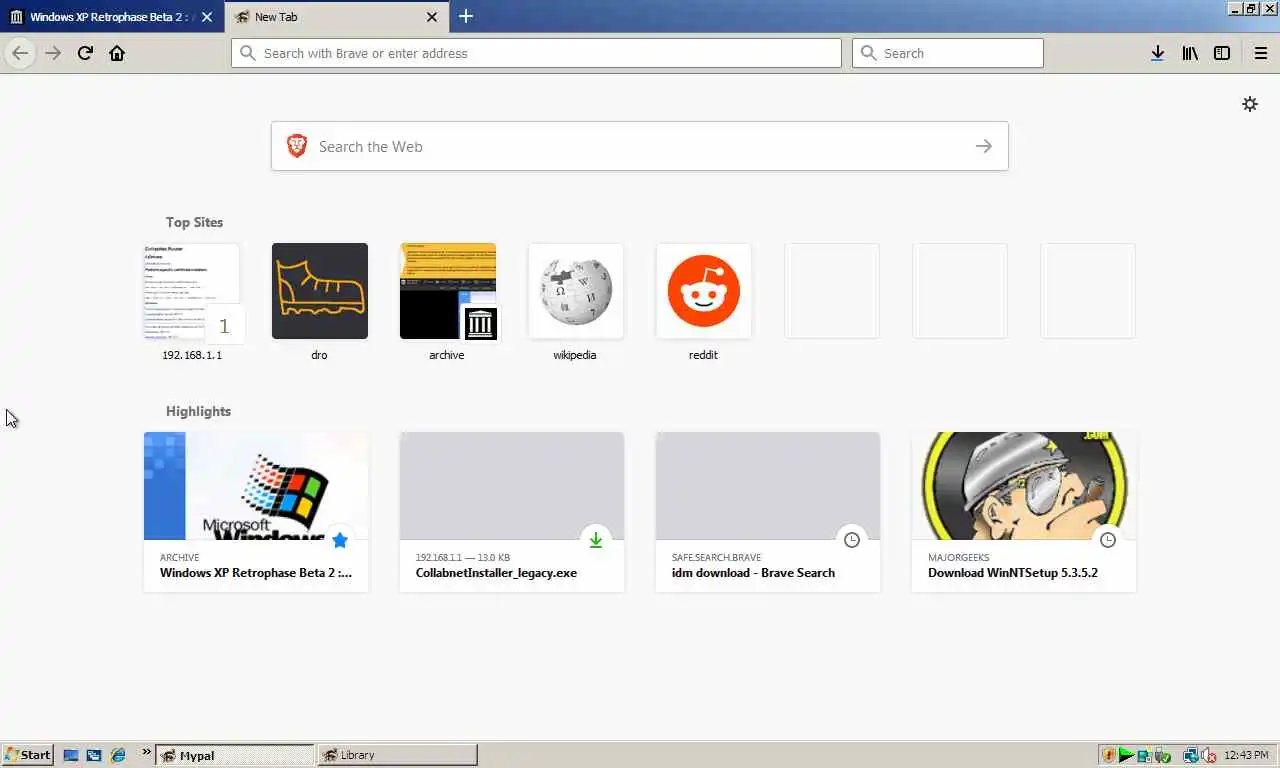Click history clock badge on idm download card
This screenshot has height=768, width=1280.
point(852,540)
